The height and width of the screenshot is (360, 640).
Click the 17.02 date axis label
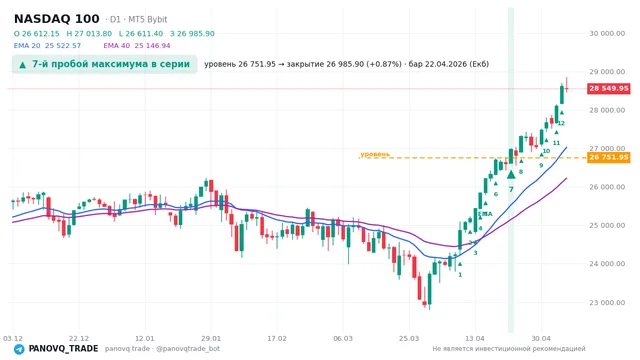click(277, 339)
